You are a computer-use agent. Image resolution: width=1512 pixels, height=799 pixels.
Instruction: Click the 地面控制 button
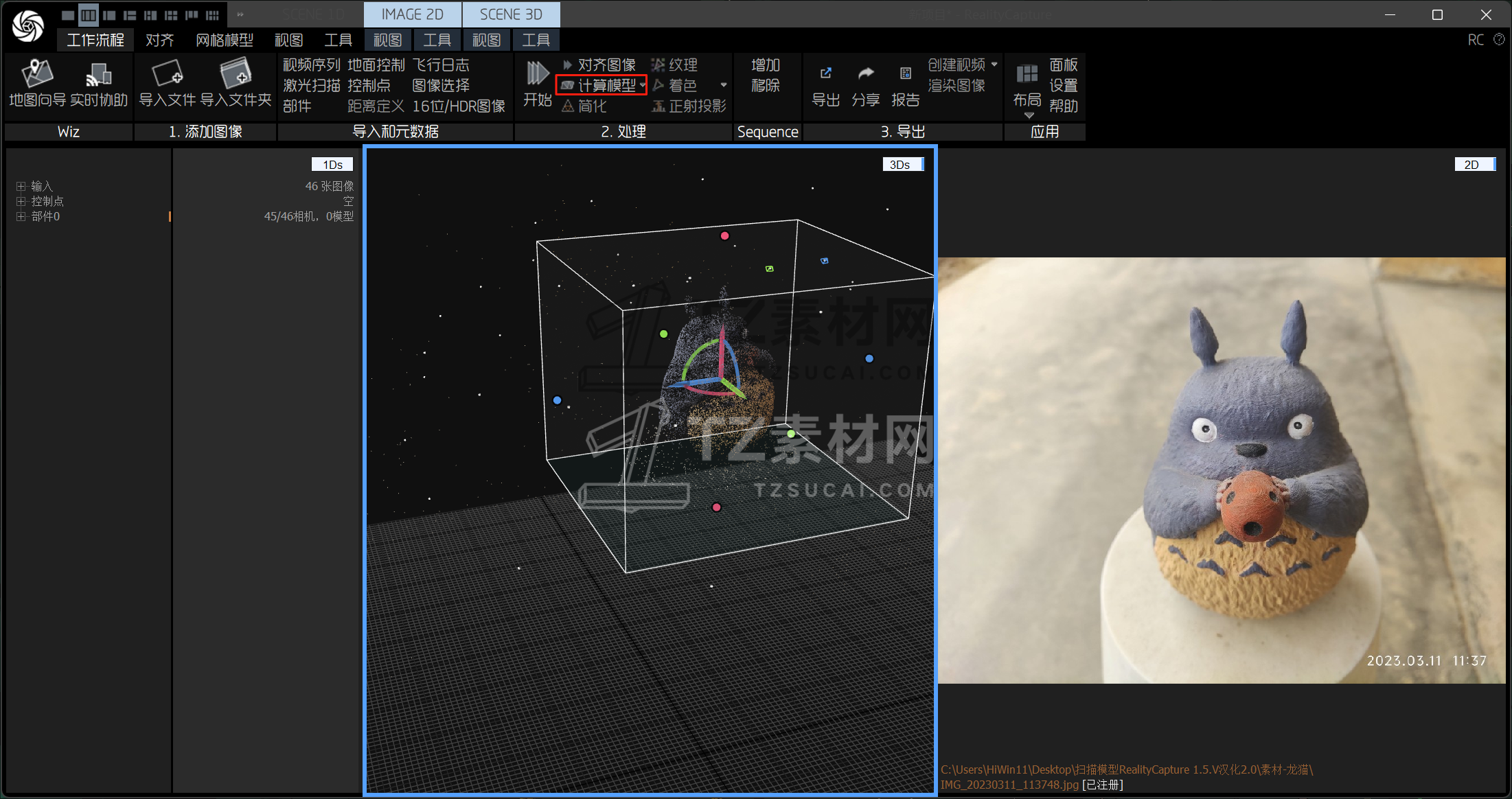(376, 65)
